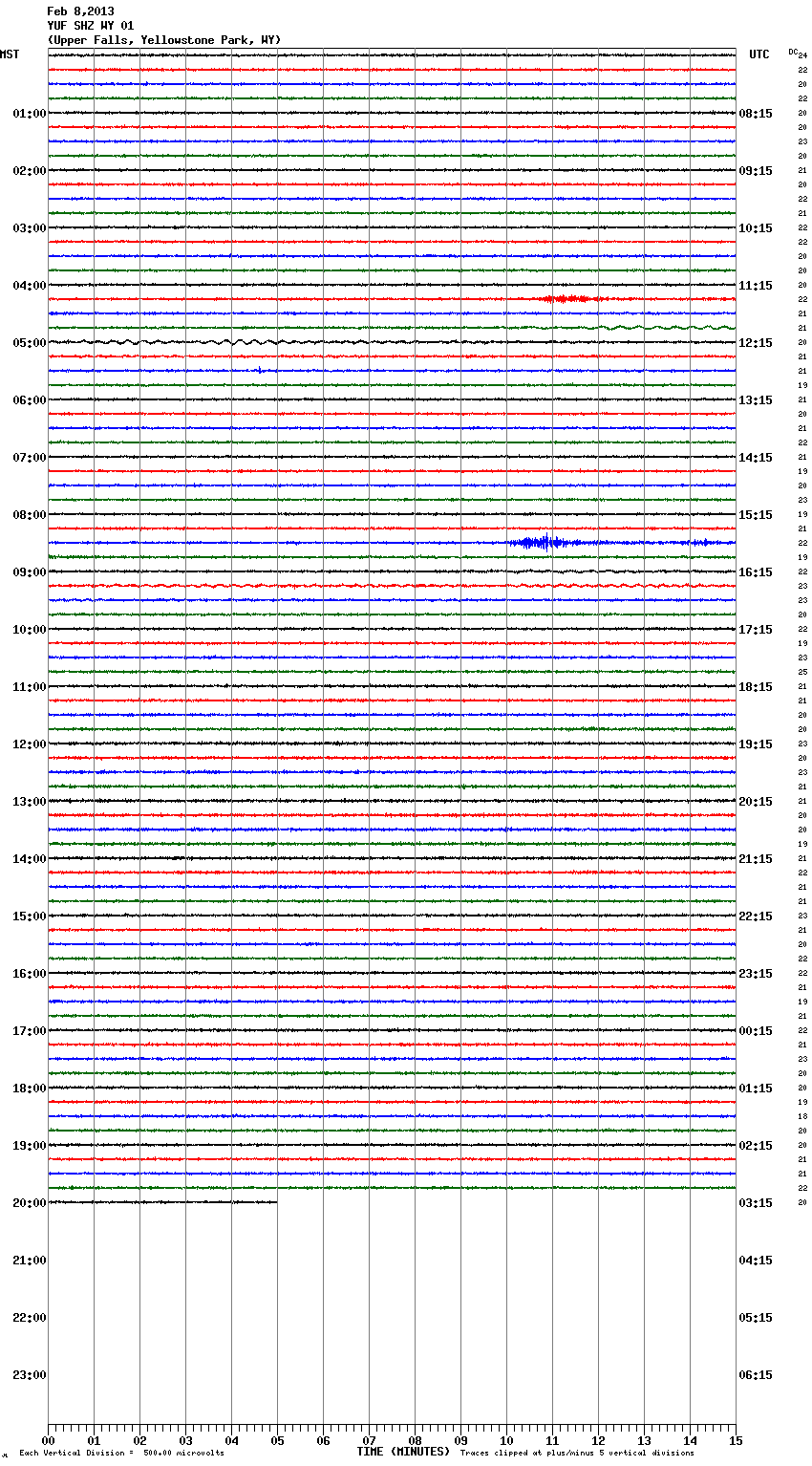Select MST time label '12:00'

click(x=30, y=744)
